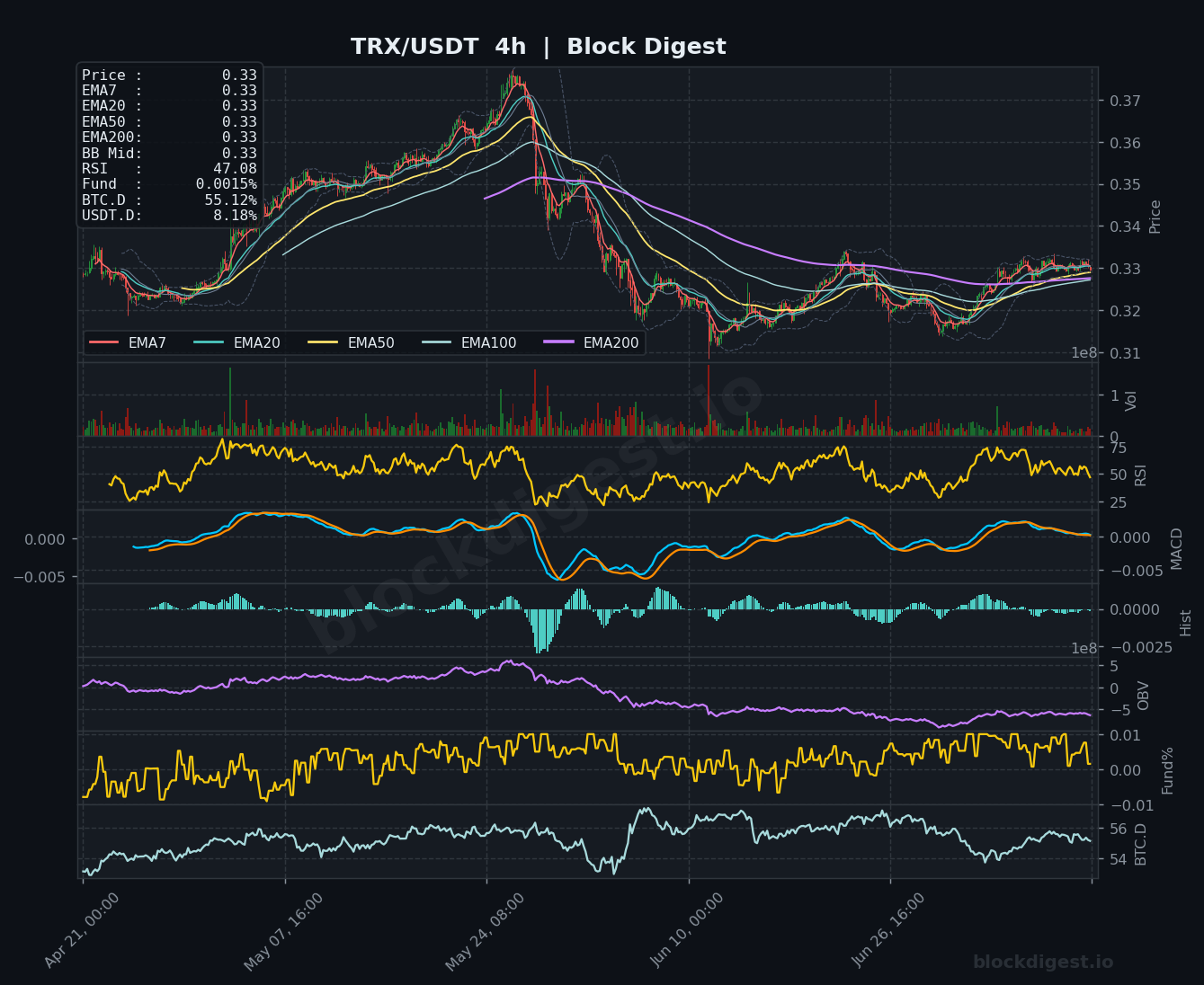1204x985 pixels.
Task: Click the EMA100 label in the legend
Action: point(488,342)
